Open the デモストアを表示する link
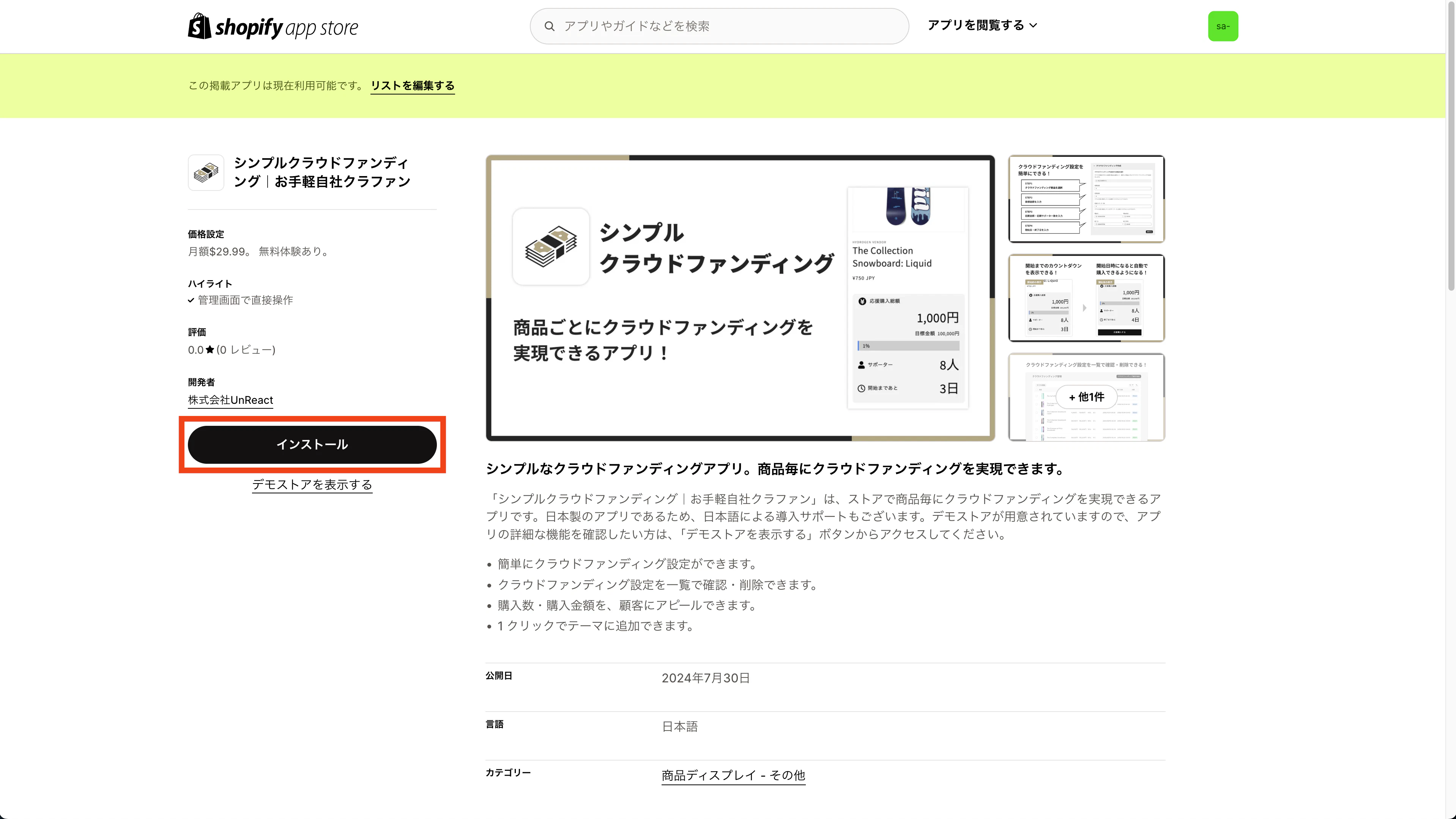The height and width of the screenshot is (819, 1456). pos(312,484)
